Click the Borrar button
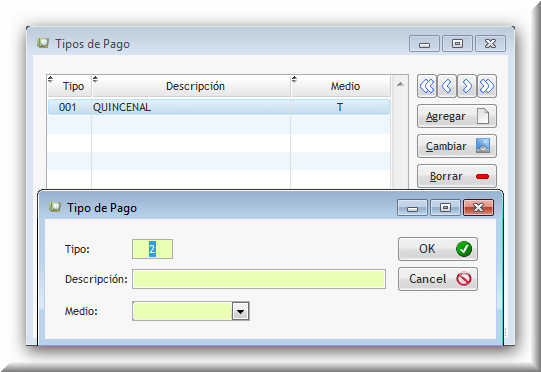Screen dimensions: 541x372 click(x=457, y=176)
